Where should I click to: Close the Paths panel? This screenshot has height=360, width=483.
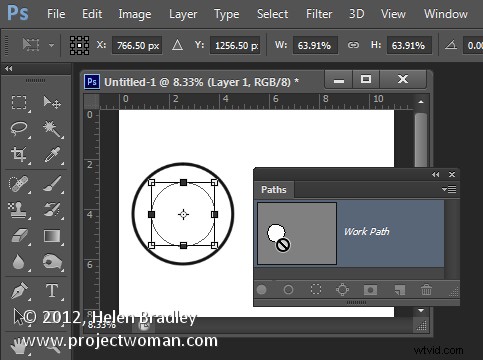[452, 174]
